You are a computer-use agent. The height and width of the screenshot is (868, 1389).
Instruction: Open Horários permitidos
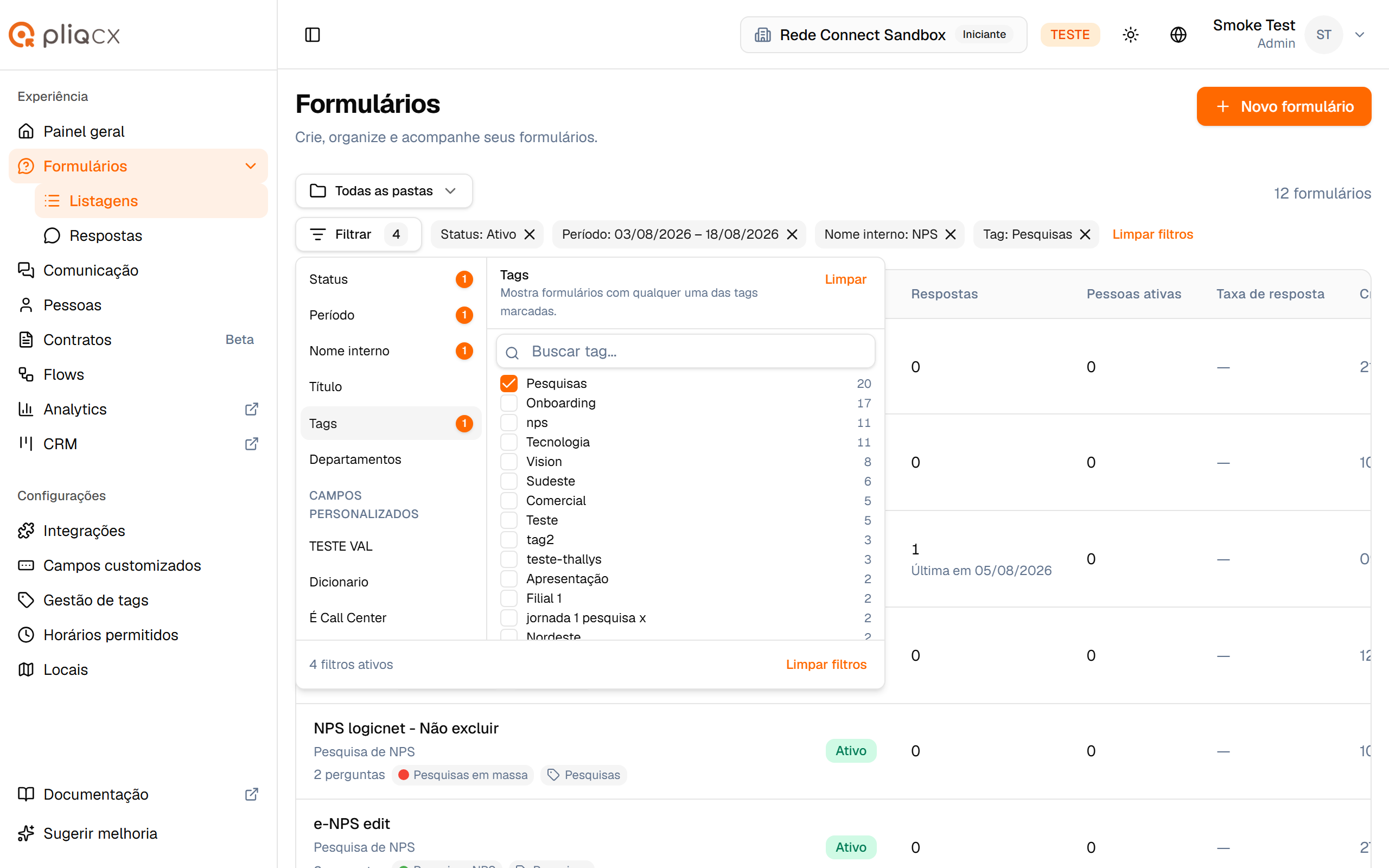(138, 635)
